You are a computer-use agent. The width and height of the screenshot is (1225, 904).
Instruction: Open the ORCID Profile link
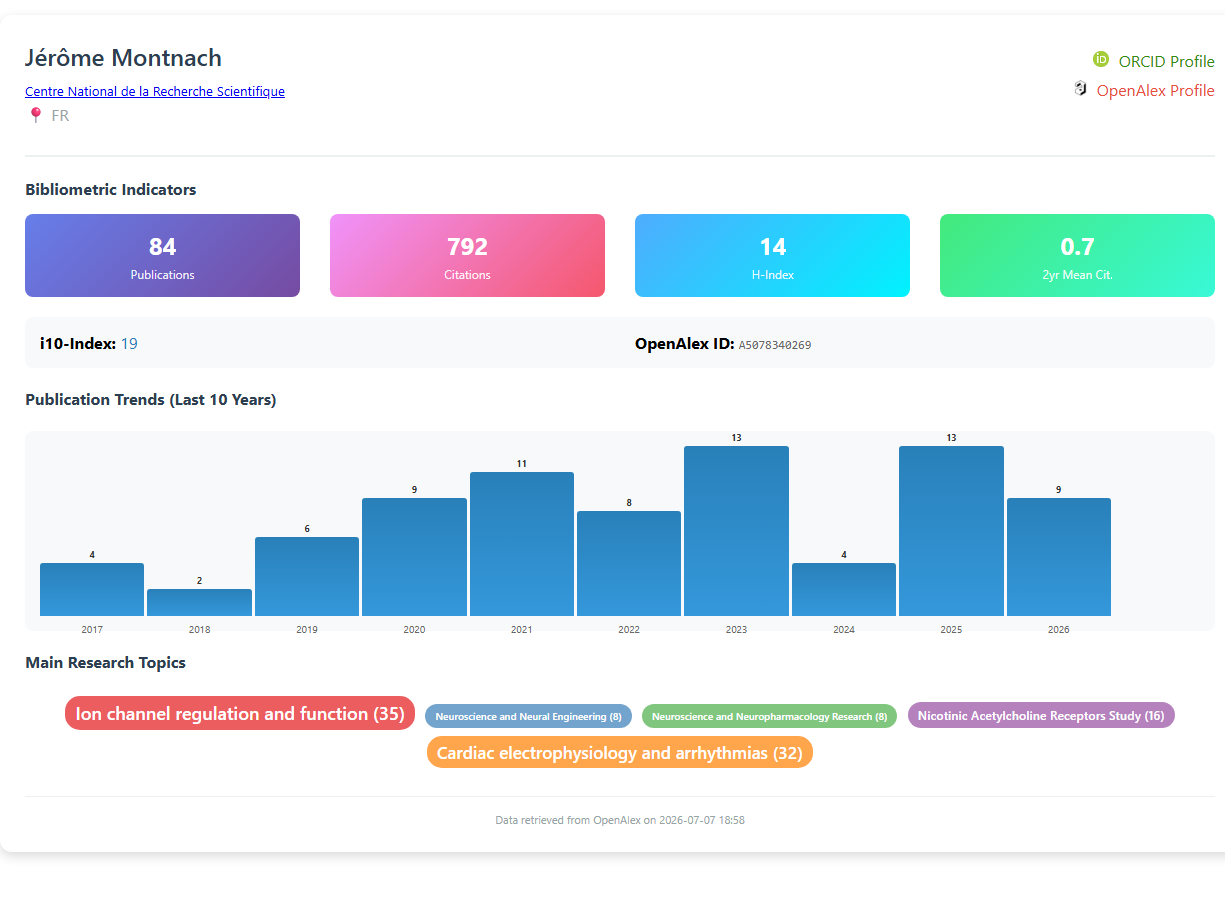1166,61
